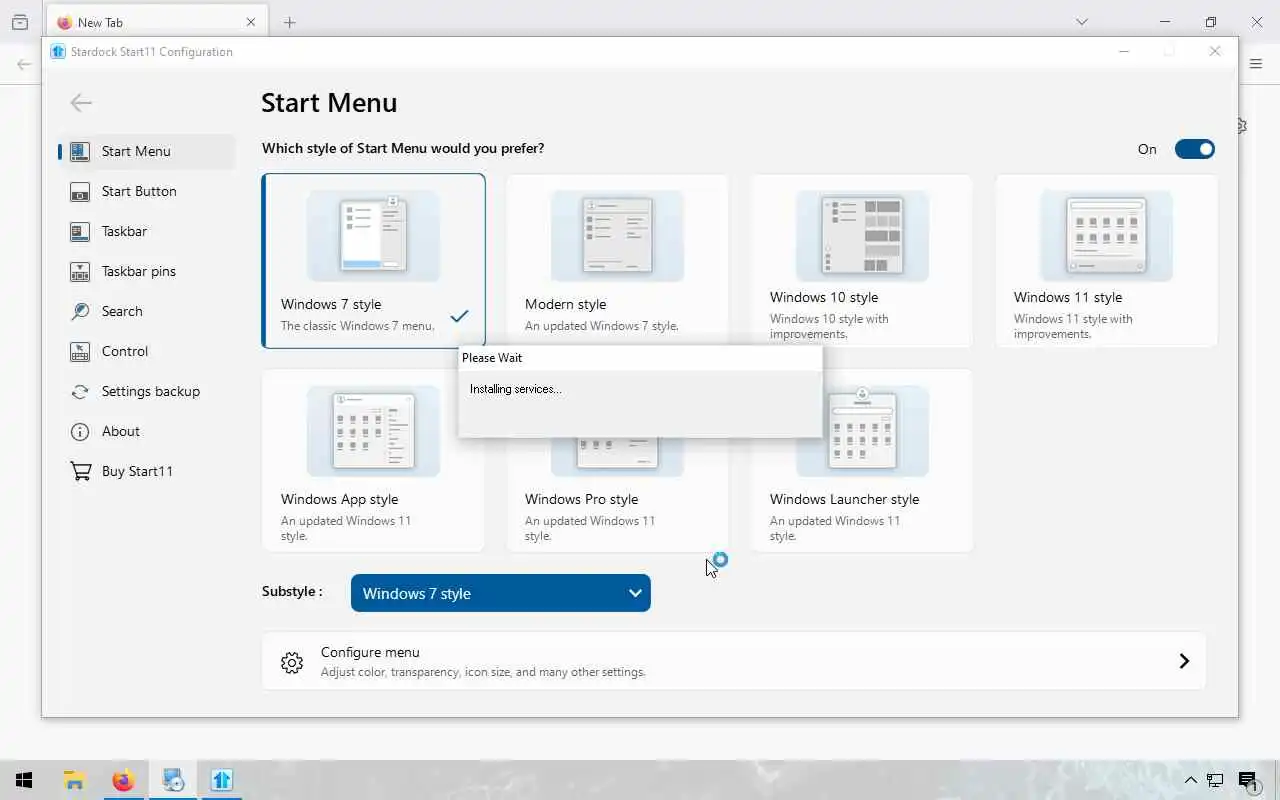Viewport: 1280px width, 800px height.
Task: Open the Firefox list all tabs dropdown
Action: tap(1081, 22)
